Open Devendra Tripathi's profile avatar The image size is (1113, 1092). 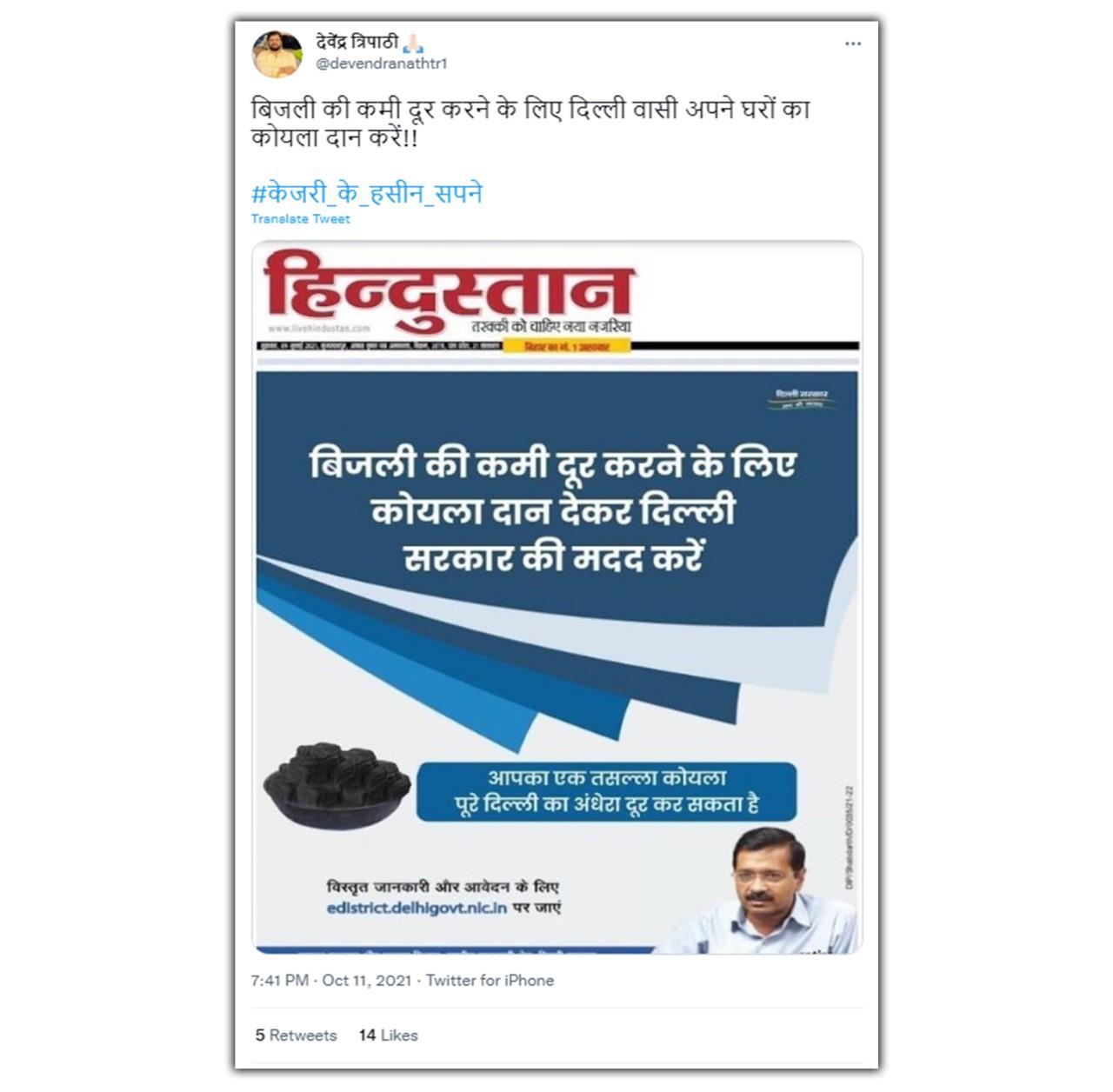[277, 54]
